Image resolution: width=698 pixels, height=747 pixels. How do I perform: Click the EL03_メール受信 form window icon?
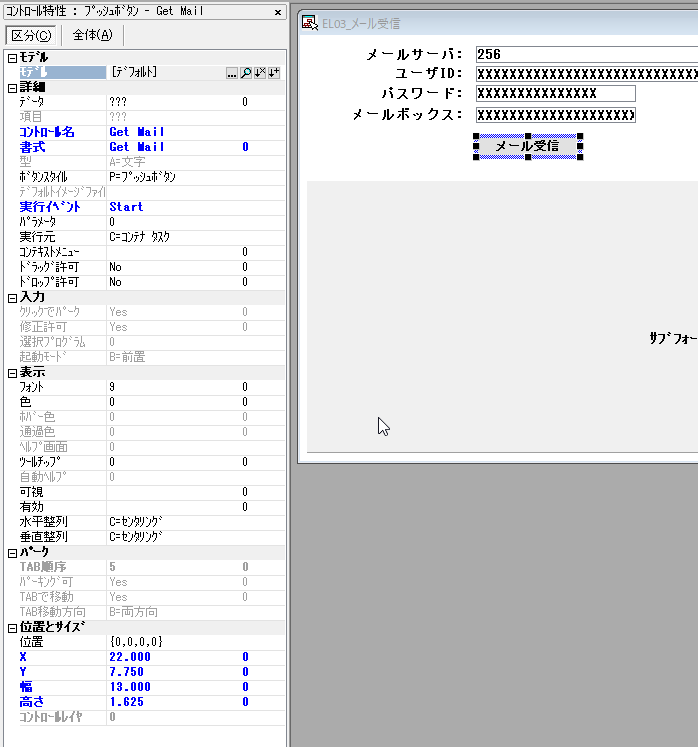pos(311,23)
